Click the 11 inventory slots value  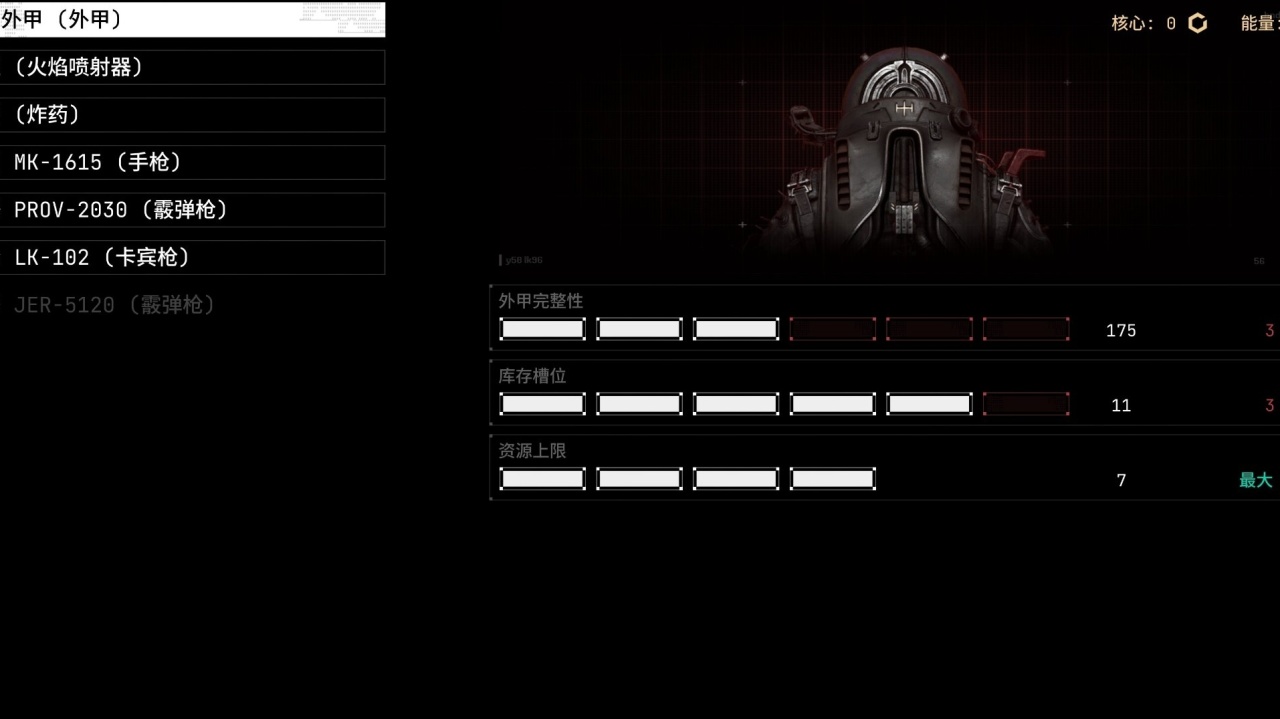(x=1121, y=405)
